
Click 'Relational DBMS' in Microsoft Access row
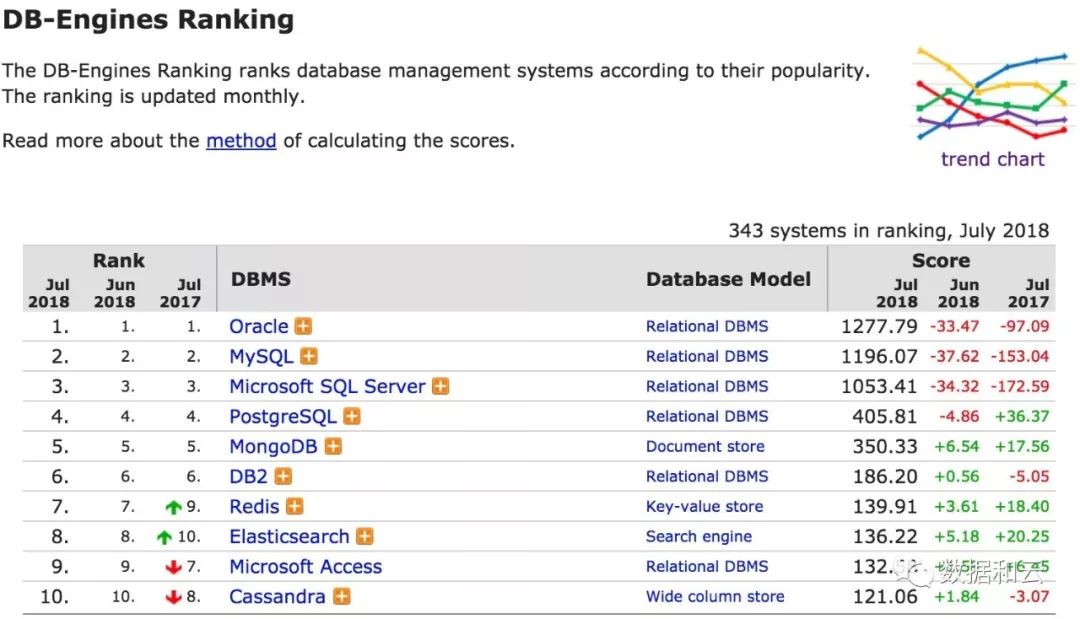(707, 566)
